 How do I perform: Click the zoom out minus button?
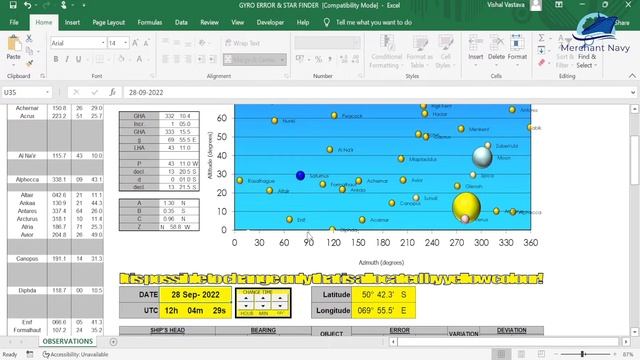[x=556, y=354]
